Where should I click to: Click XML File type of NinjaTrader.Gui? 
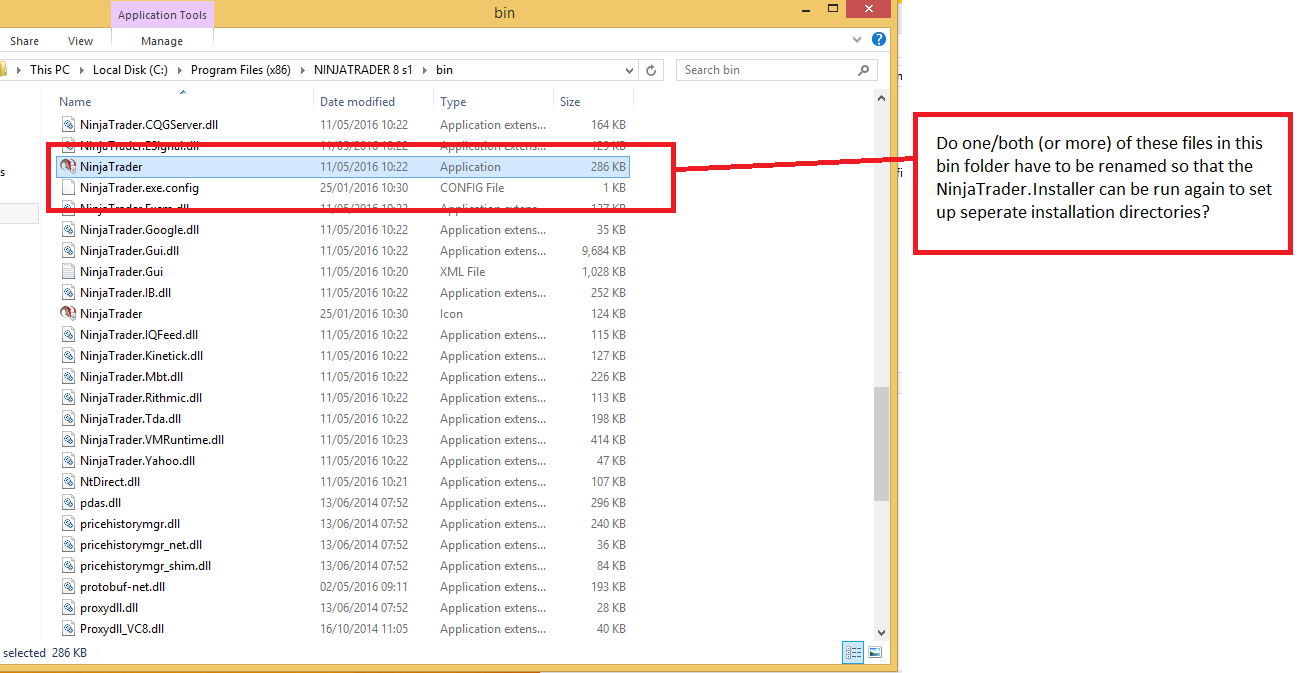pos(463,272)
